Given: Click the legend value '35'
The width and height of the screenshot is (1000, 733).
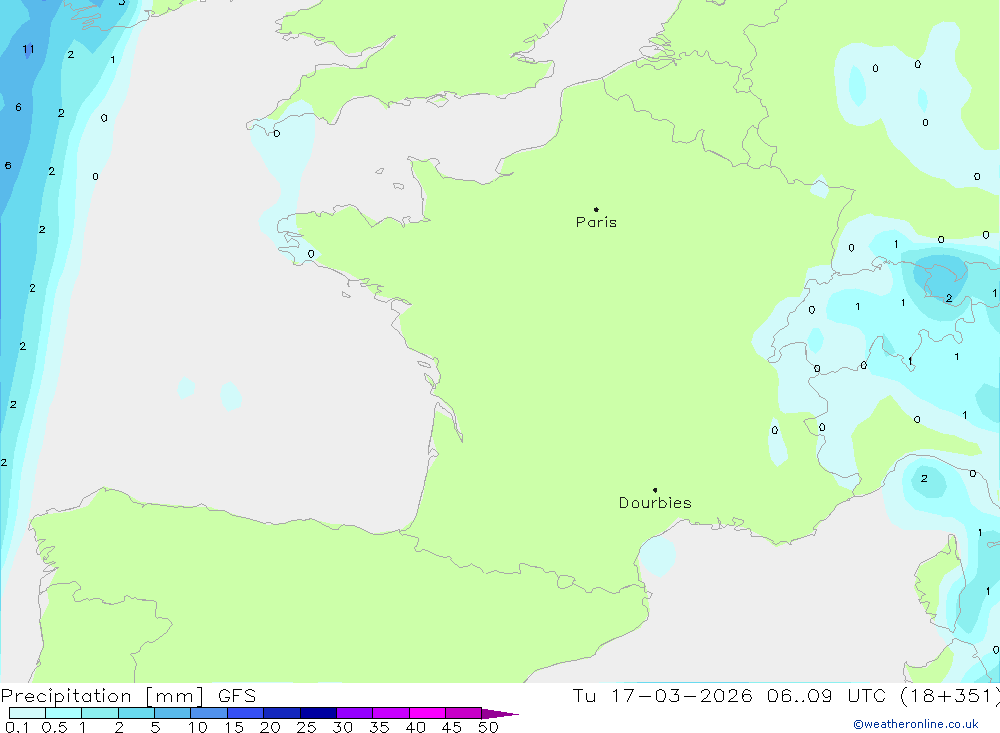Looking at the screenshot, I should 379,727.
